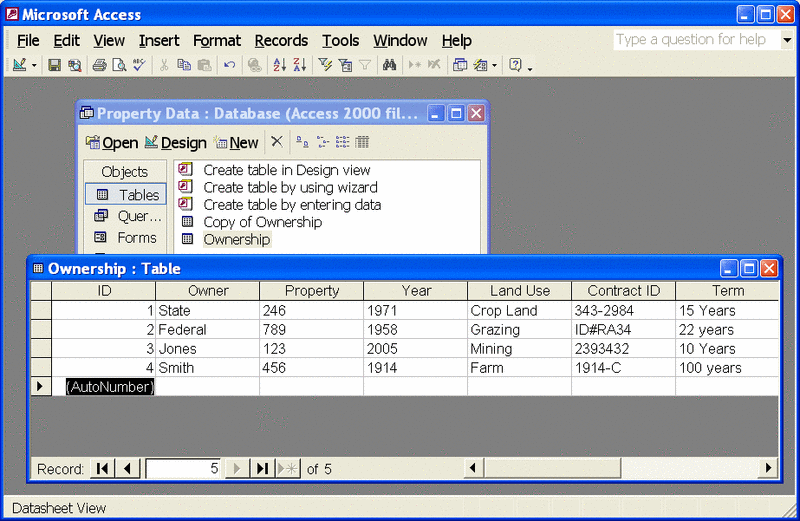The height and width of the screenshot is (521, 800).
Task: Open the Records menu
Action: pyautogui.click(x=281, y=40)
